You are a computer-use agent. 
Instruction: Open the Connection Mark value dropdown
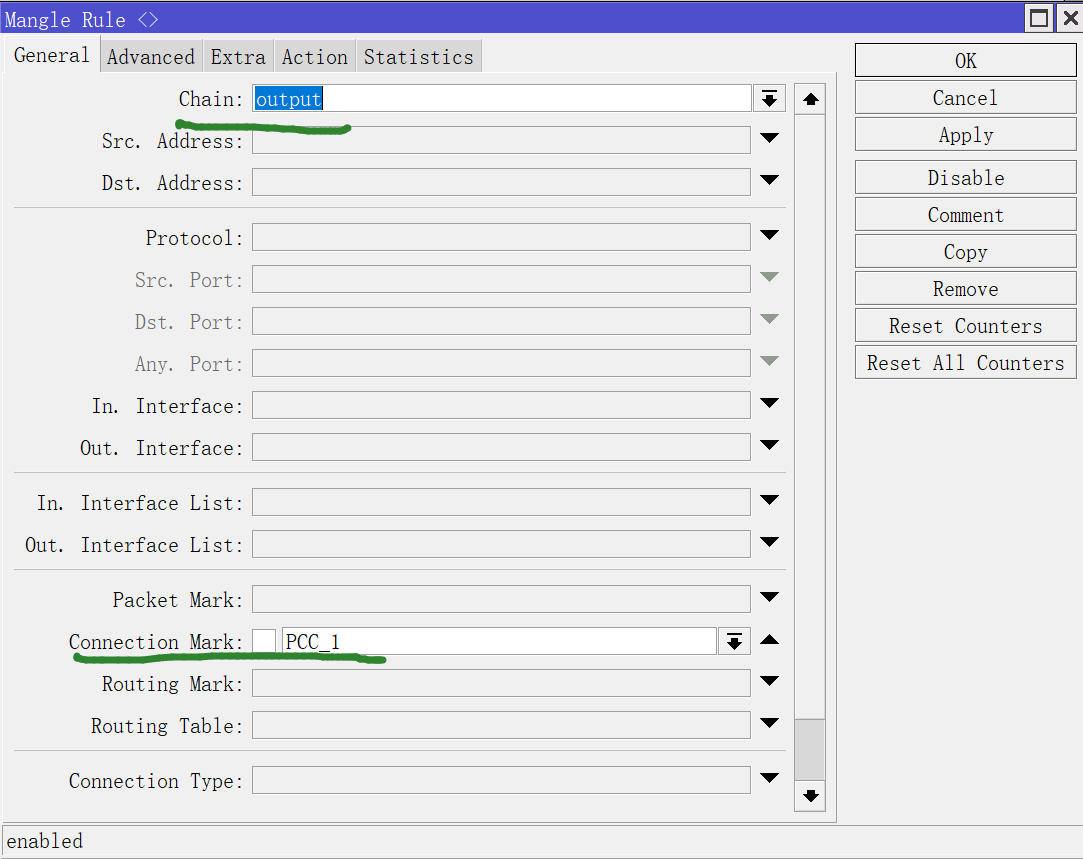coord(734,641)
